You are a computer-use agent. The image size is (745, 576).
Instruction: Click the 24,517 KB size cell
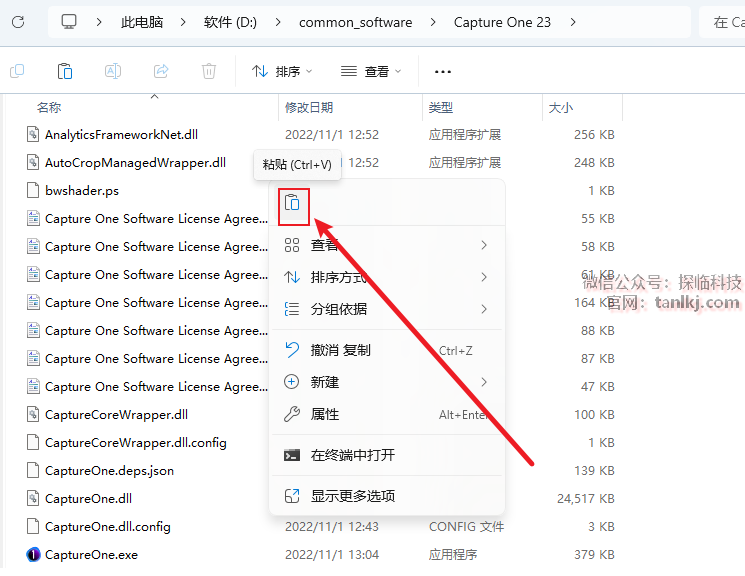pyautogui.click(x=586, y=499)
